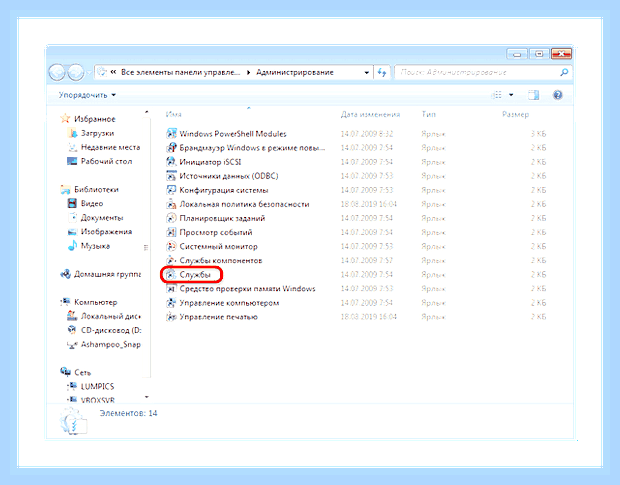Expand the address bar history dropdown
The image size is (620, 485).
367,73
